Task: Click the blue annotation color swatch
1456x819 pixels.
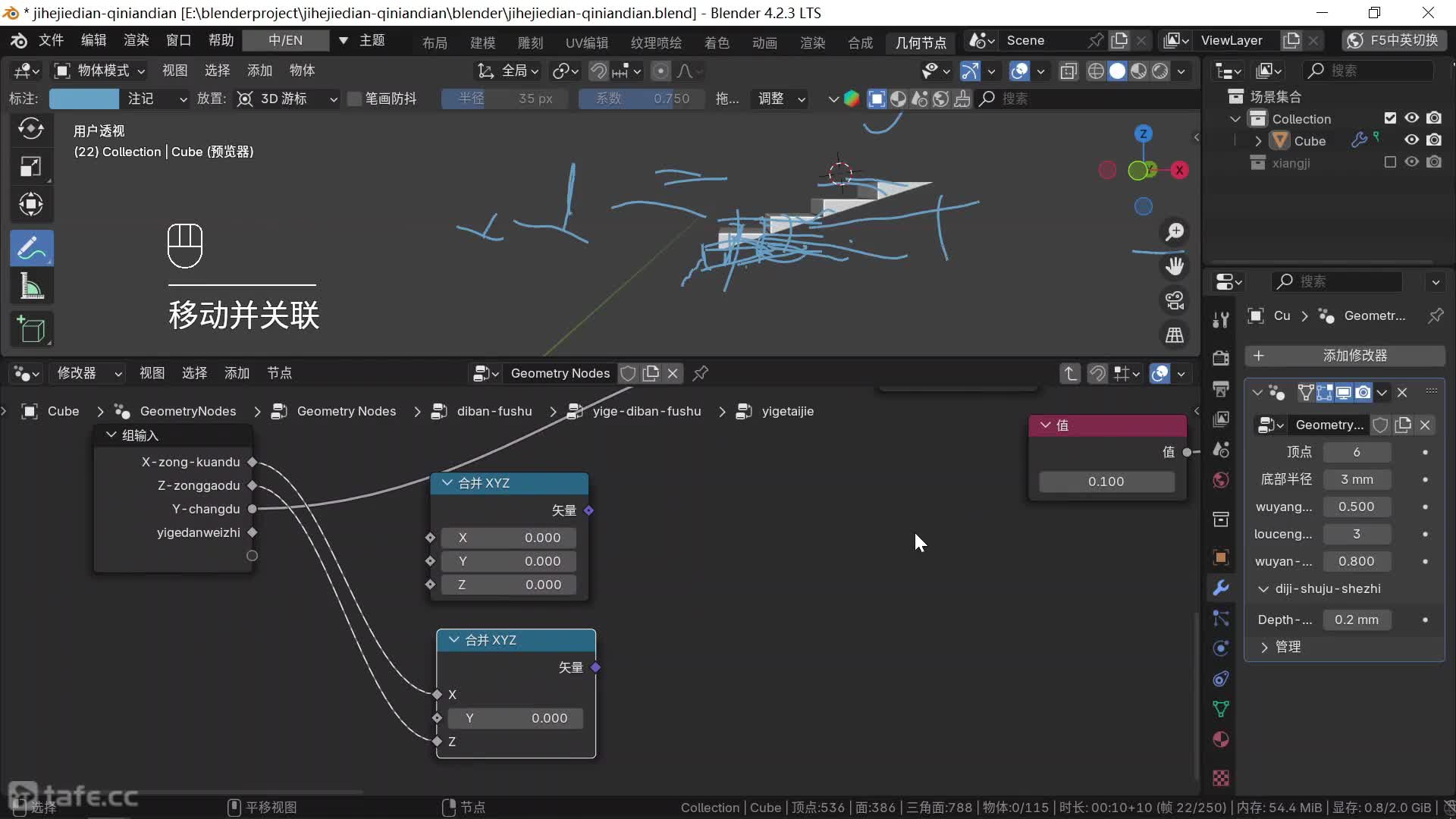Action: click(83, 99)
